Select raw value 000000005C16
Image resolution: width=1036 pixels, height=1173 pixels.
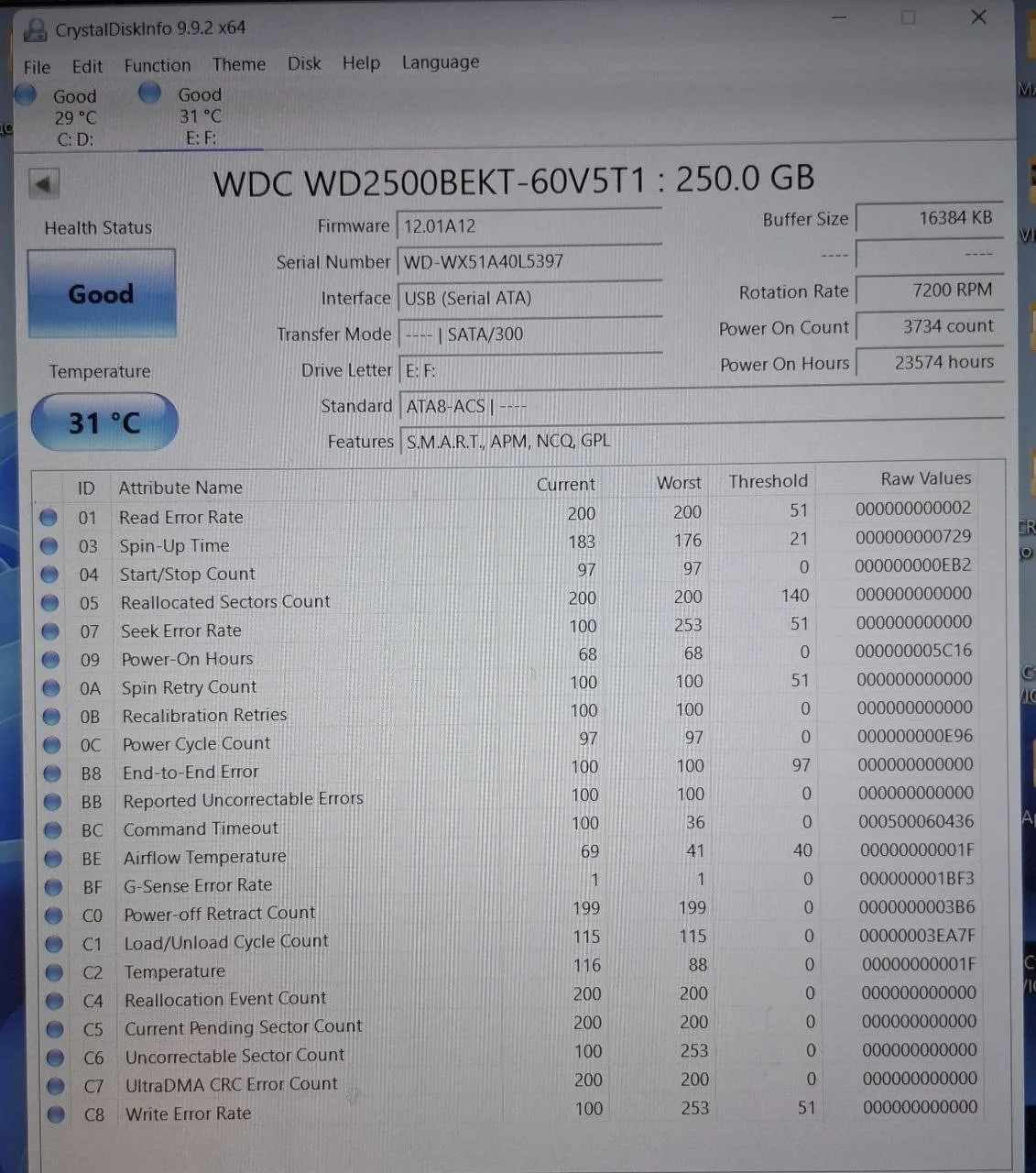coord(914,651)
